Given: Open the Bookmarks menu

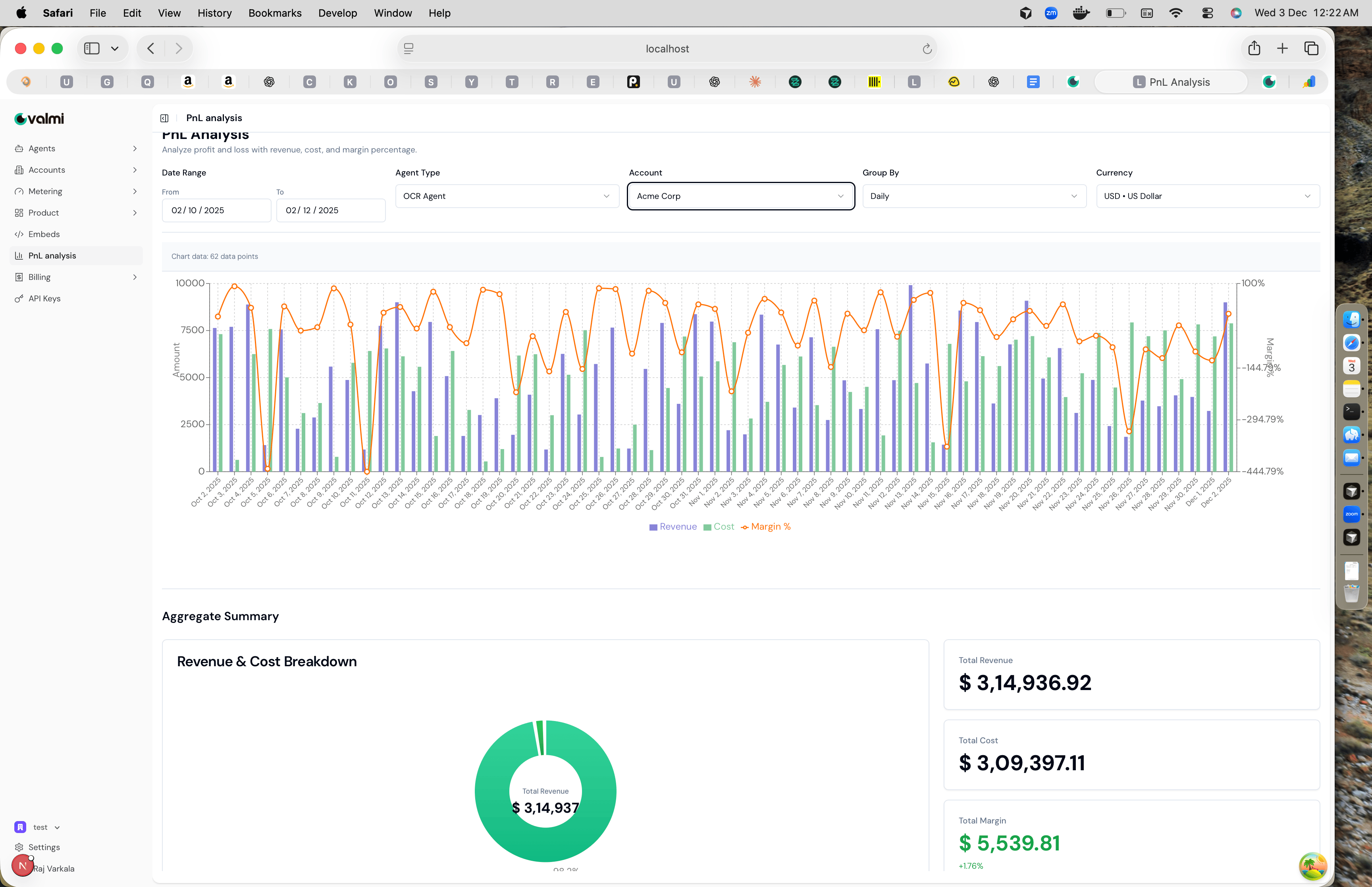Looking at the screenshot, I should tap(275, 13).
